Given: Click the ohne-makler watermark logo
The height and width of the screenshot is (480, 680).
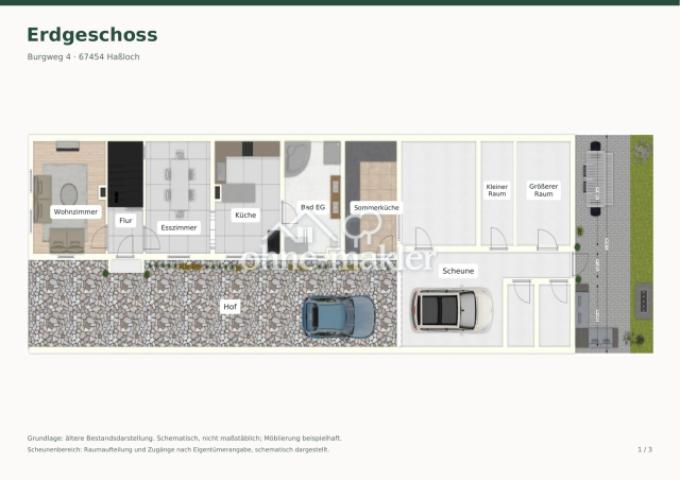Looking at the screenshot, I should [338, 243].
